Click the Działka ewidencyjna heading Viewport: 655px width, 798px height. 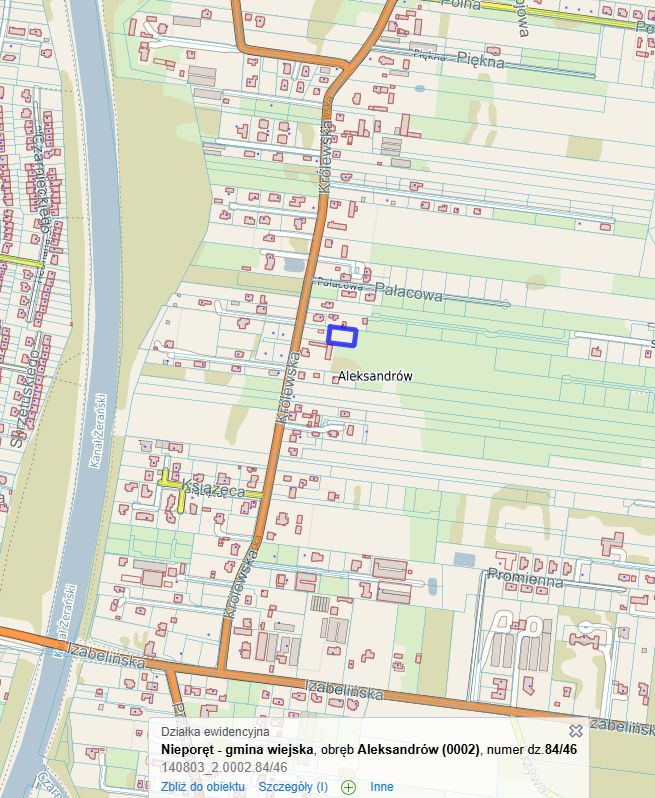click(215, 732)
